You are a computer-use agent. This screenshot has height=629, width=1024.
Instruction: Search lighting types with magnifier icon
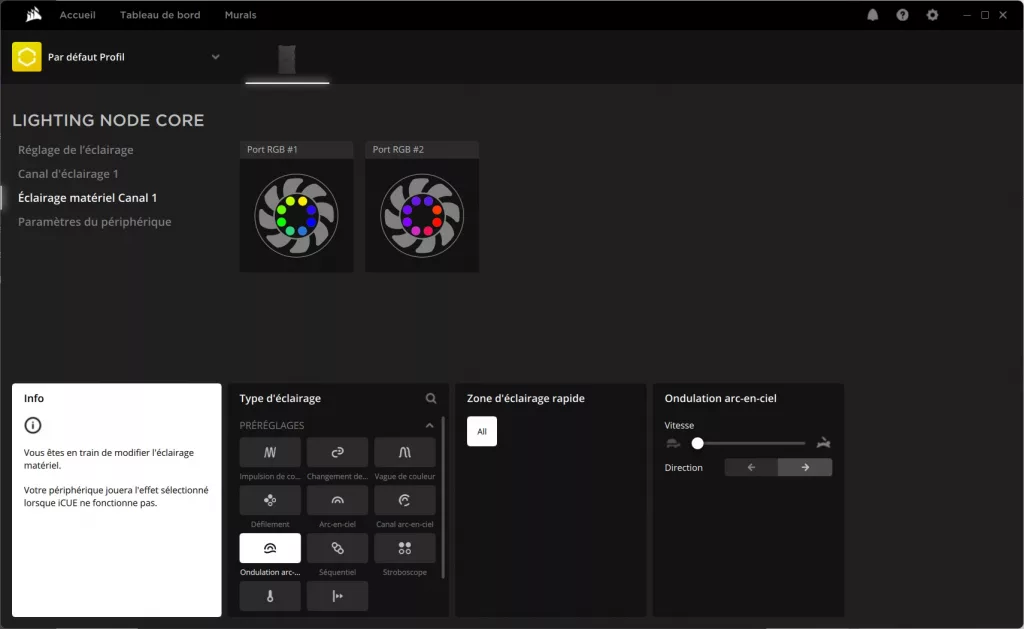[x=430, y=398]
